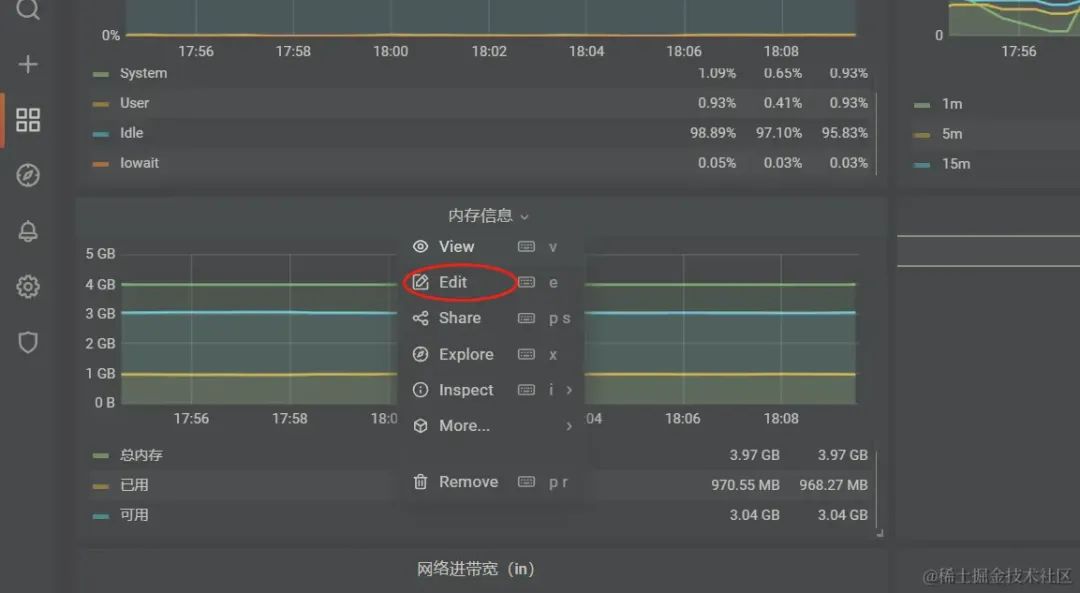Viewport: 1080px width, 593px height.
Task: Click the memory panel resize handle corner
Action: (880, 532)
